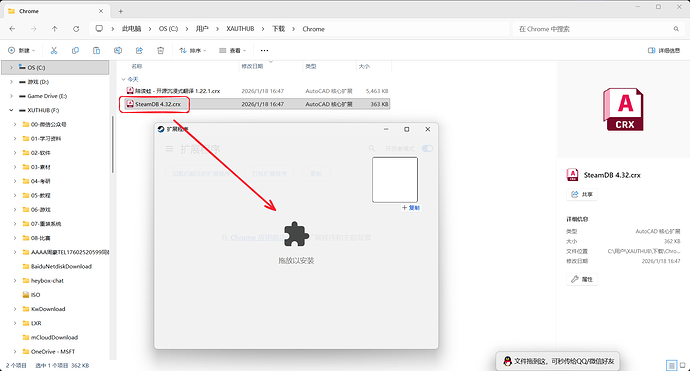Click the monitor icon in address bar
The height and width of the screenshot is (371, 690).
pos(99,29)
